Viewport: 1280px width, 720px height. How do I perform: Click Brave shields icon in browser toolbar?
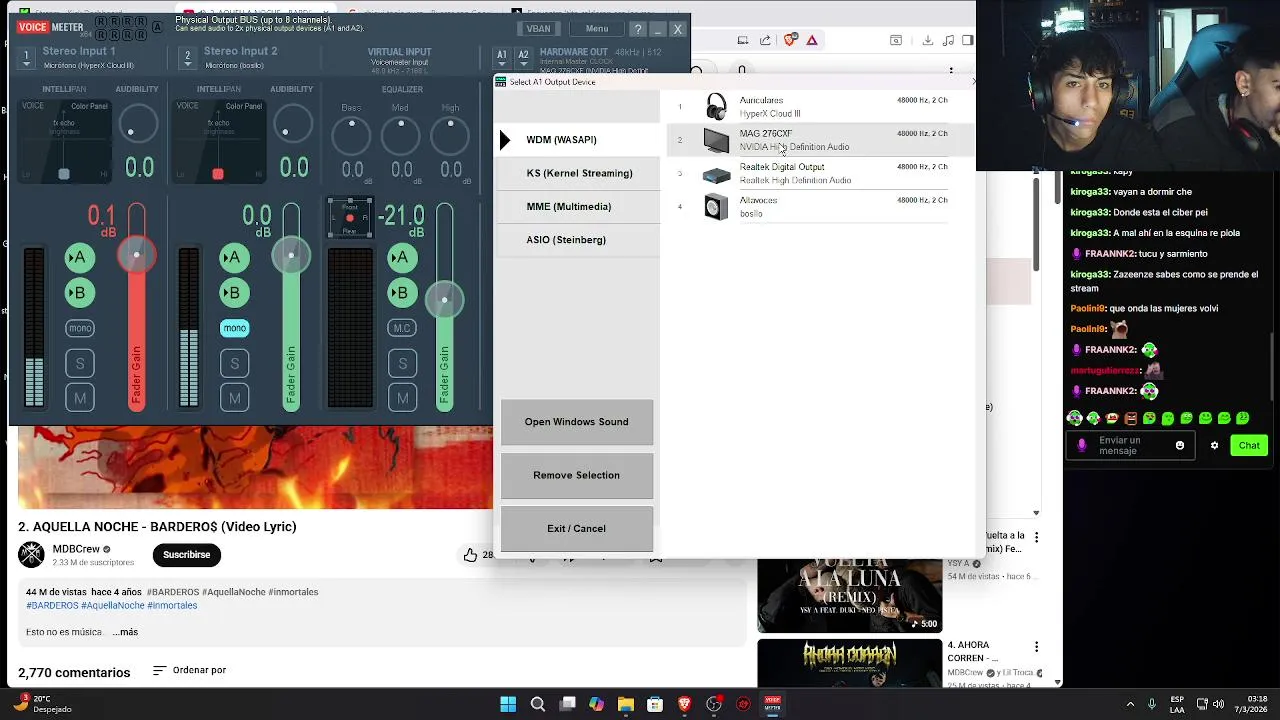pyautogui.click(x=790, y=40)
